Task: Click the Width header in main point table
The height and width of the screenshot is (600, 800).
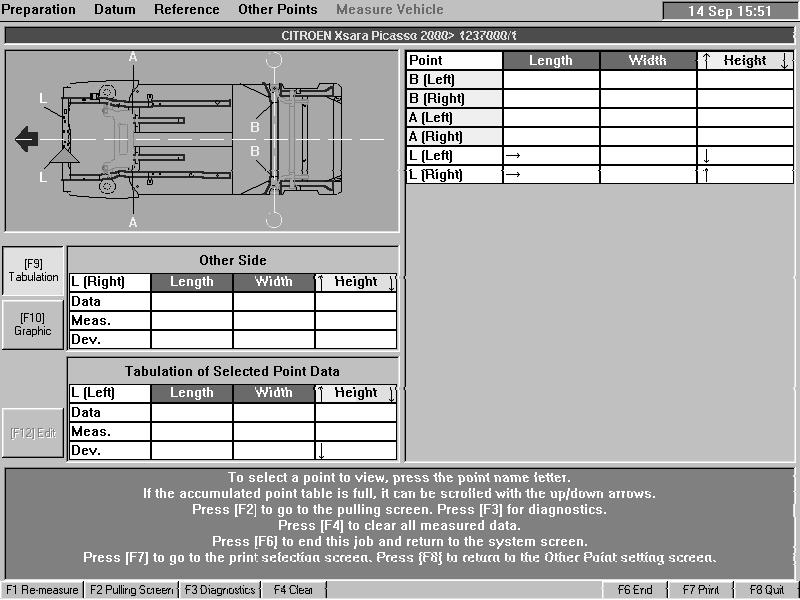Action: 648,60
